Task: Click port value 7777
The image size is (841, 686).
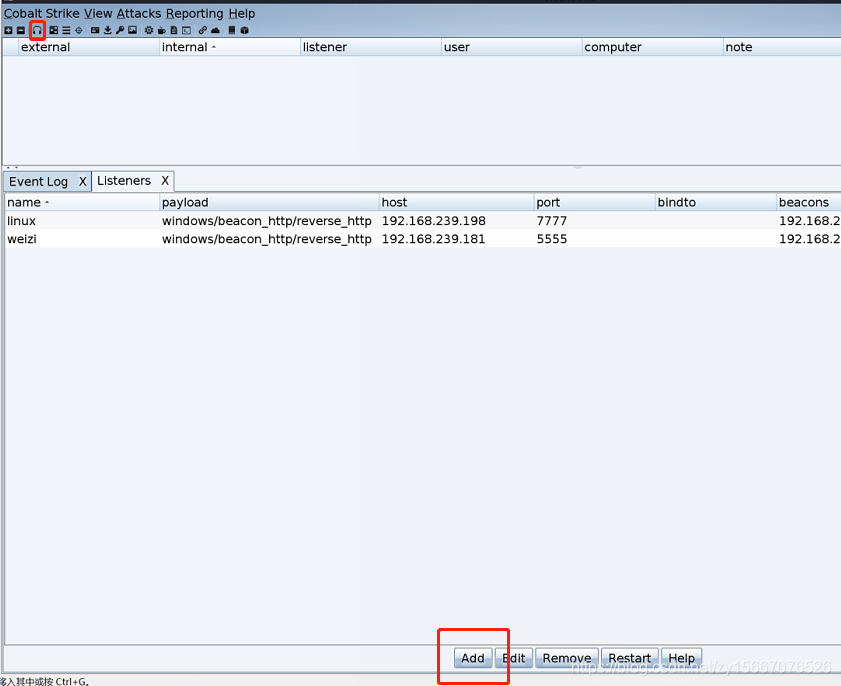Action: (x=551, y=221)
